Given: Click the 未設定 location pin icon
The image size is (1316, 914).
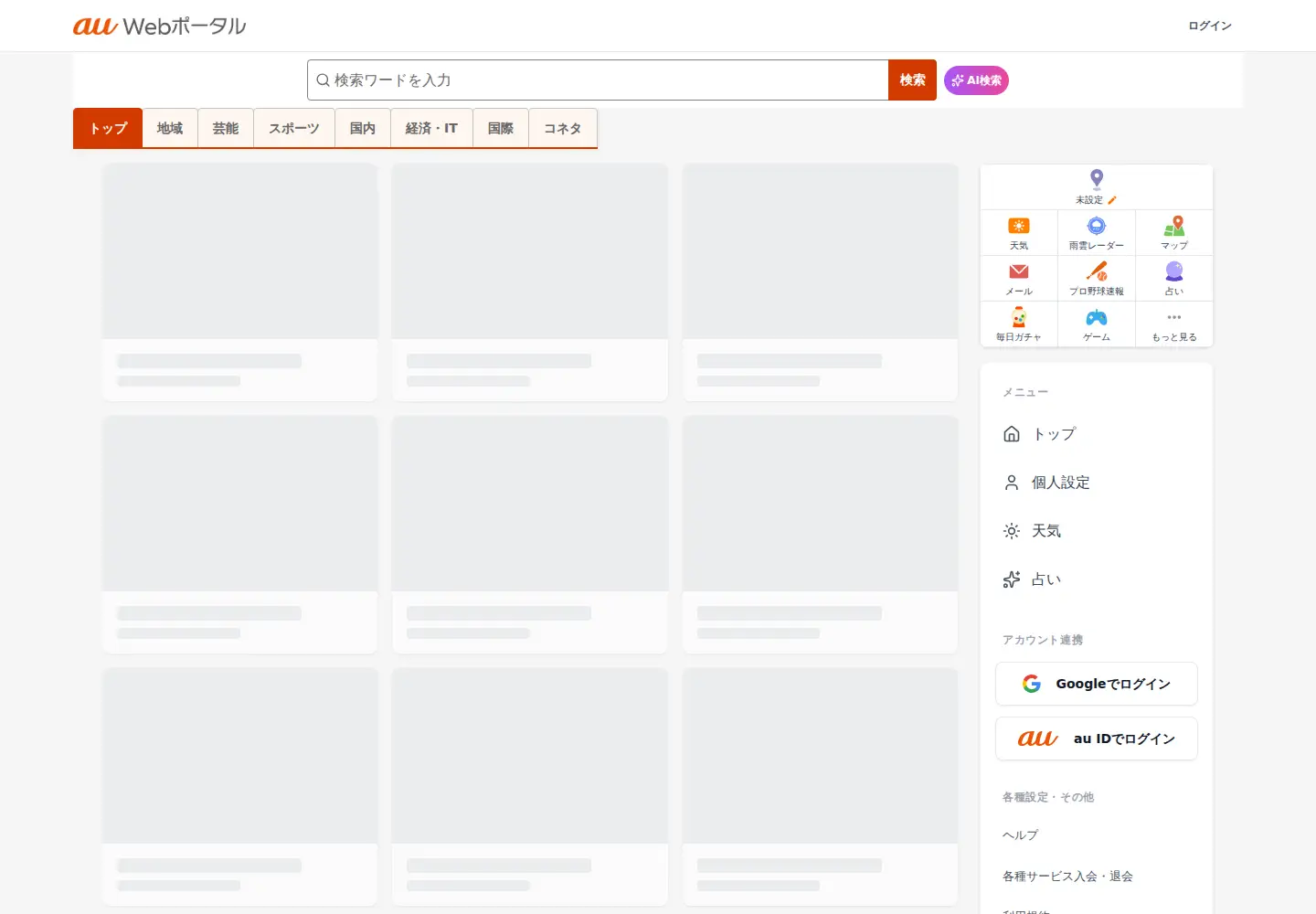Looking at the screenshot, I should [x=1097, y=179].
